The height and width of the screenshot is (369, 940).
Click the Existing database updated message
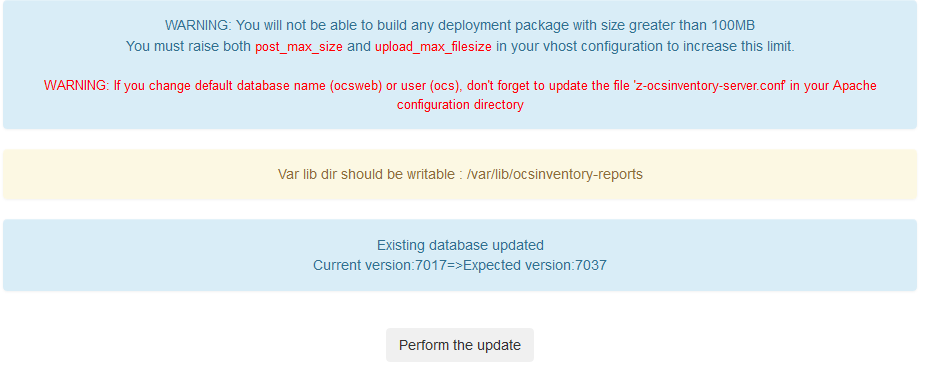460,245
